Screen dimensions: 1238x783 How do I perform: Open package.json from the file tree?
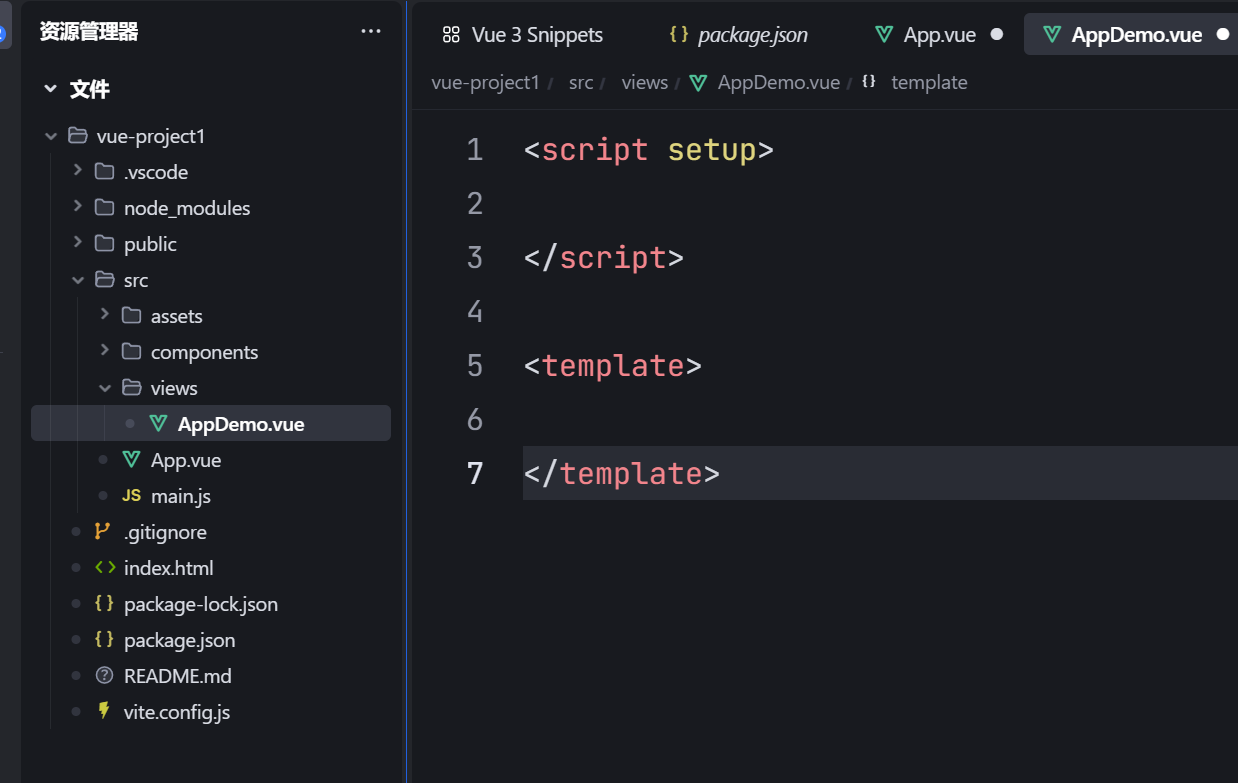[x=180, y=640]
